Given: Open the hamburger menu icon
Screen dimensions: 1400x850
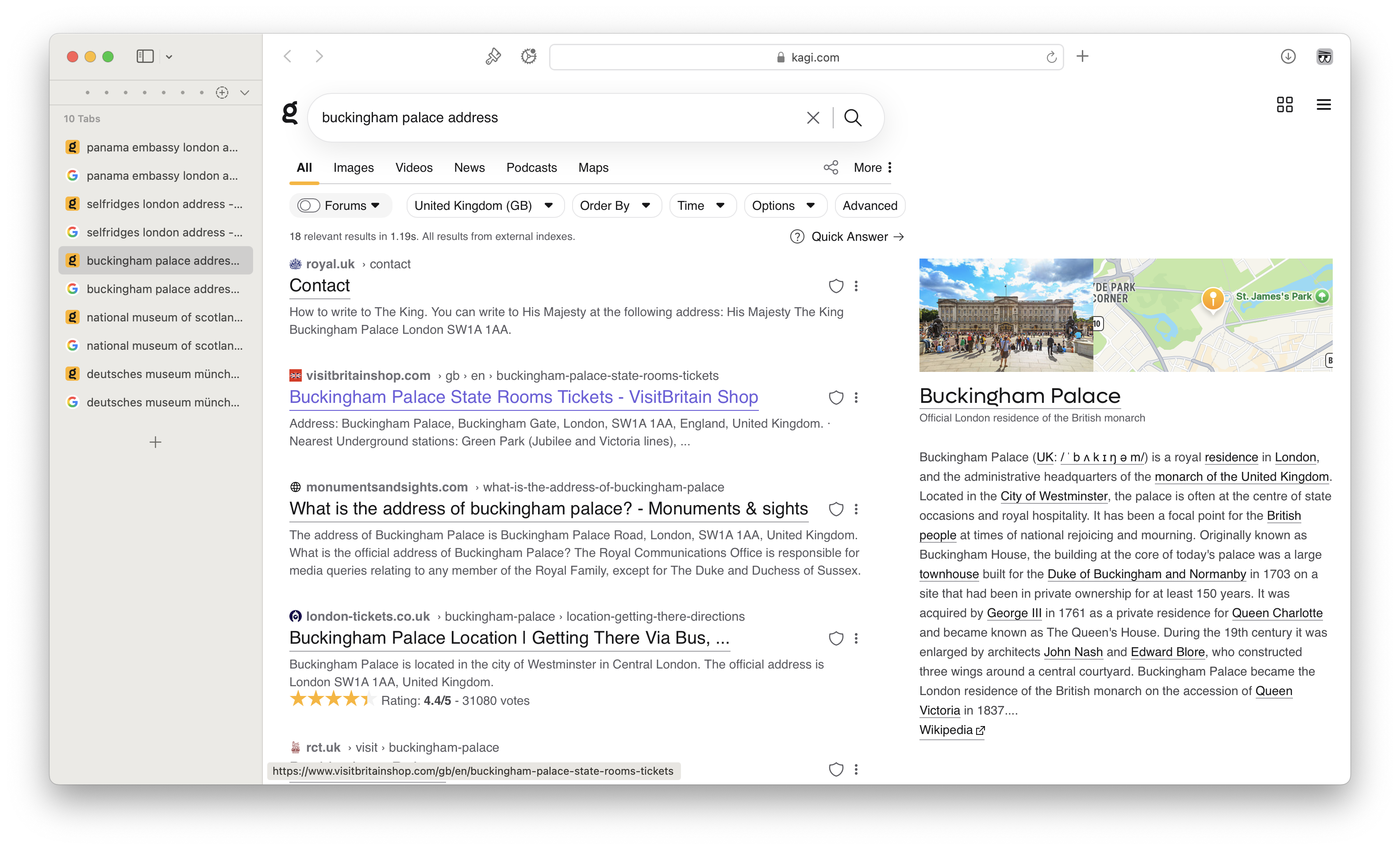Looking at the screenshot, I should tap(1323, 104).
